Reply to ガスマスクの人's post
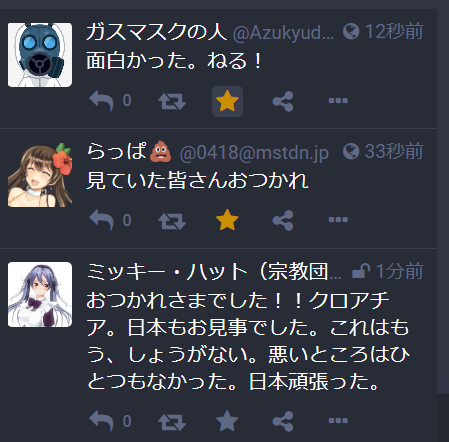 click(x=102, y=101)
